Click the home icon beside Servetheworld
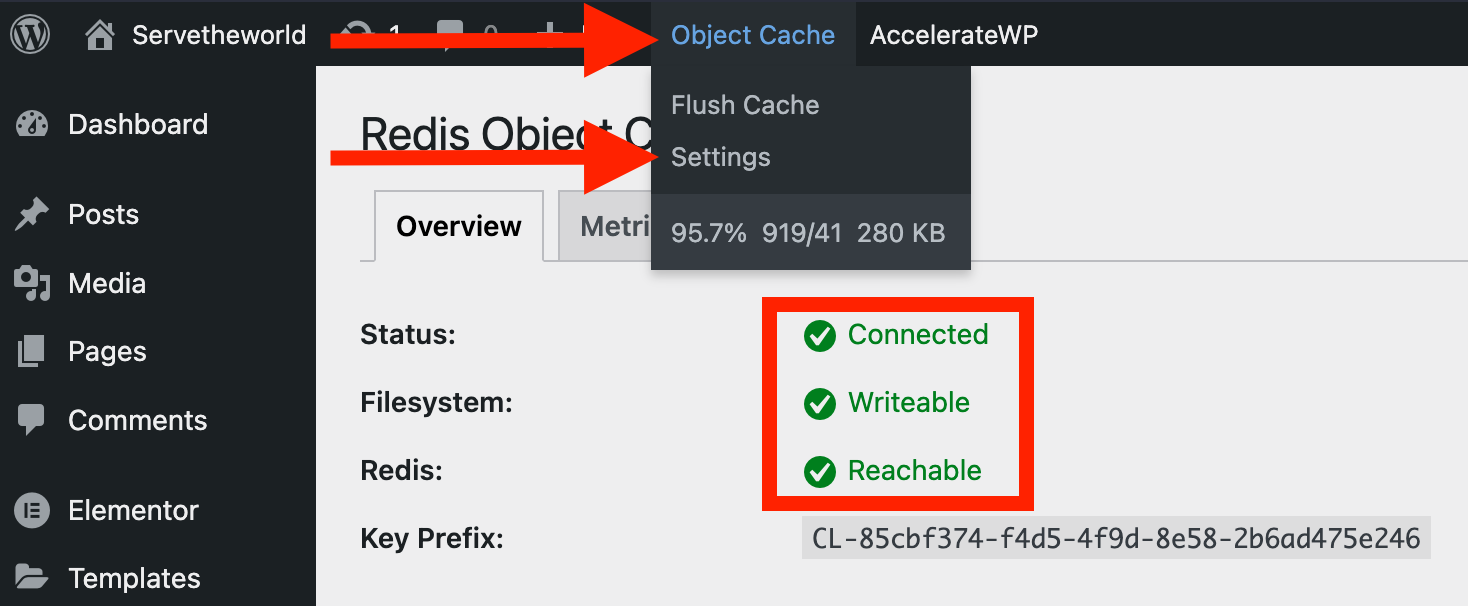The image size is (1468, 606). click(100, 36)
